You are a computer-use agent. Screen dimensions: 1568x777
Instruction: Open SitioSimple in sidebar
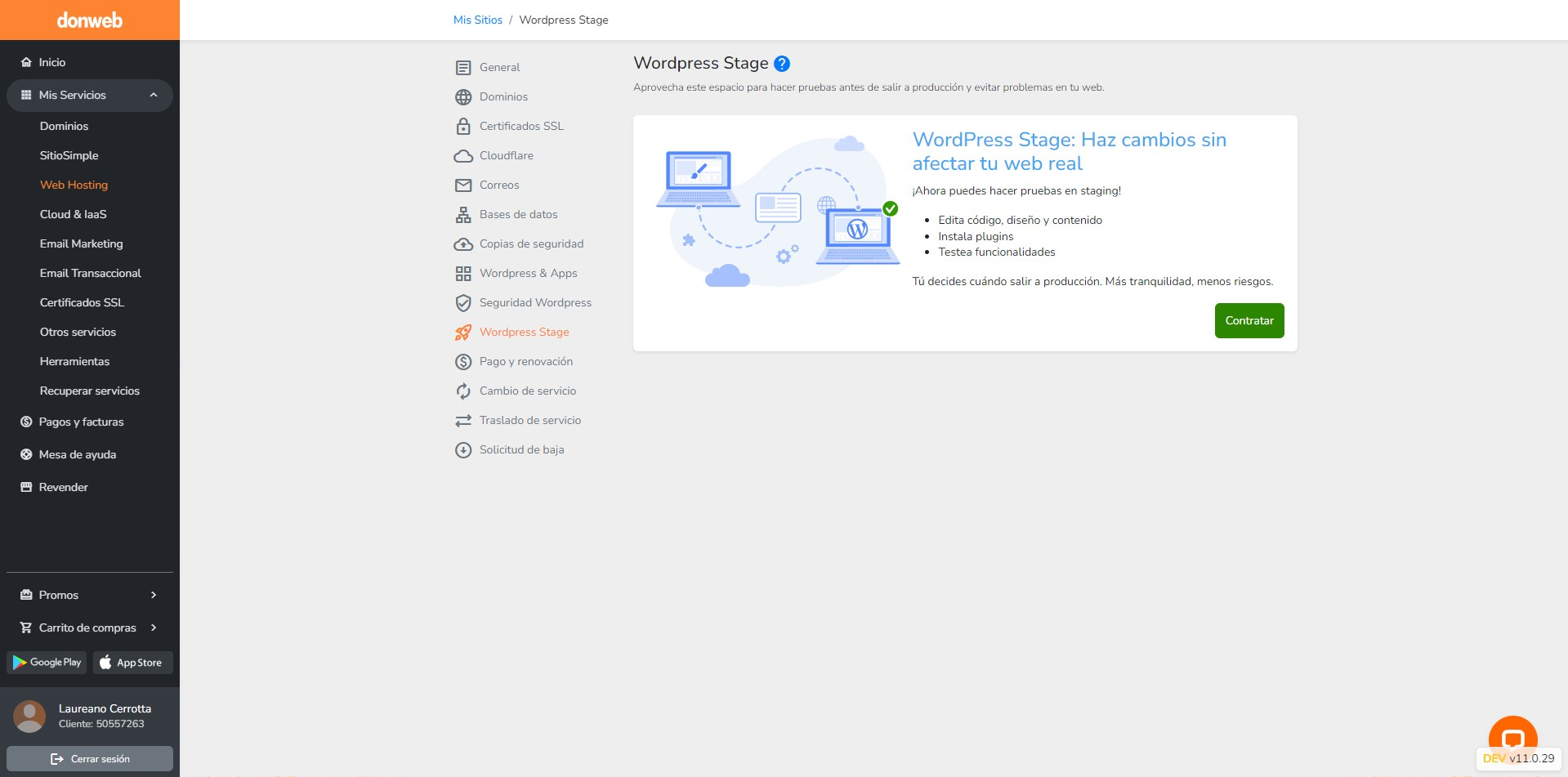[69, 155]
